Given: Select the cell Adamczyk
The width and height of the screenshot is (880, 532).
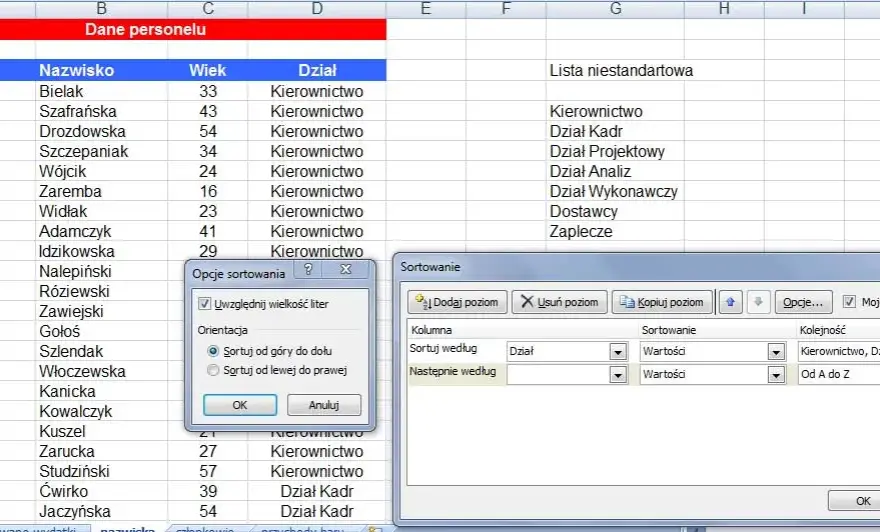Looking at the screenshot, I should click(102, 231).
